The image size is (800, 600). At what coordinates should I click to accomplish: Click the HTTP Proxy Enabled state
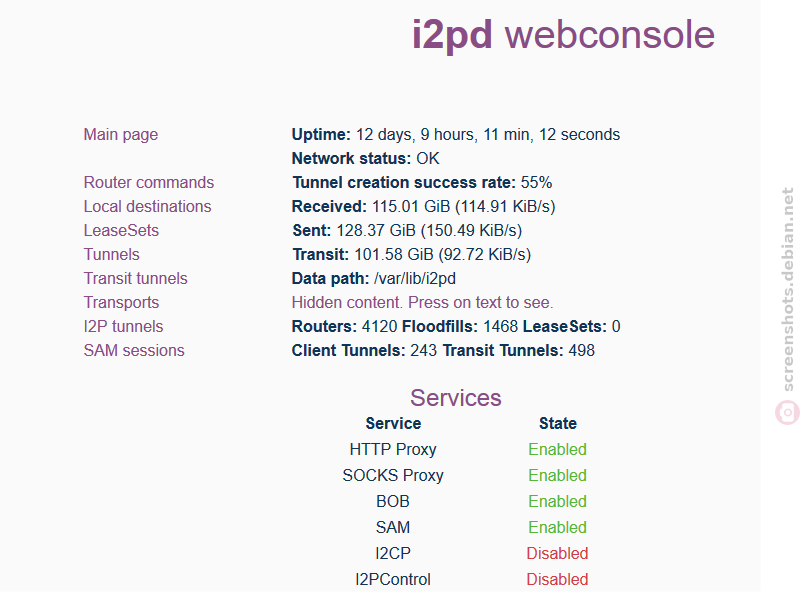(x=557, y=449)
